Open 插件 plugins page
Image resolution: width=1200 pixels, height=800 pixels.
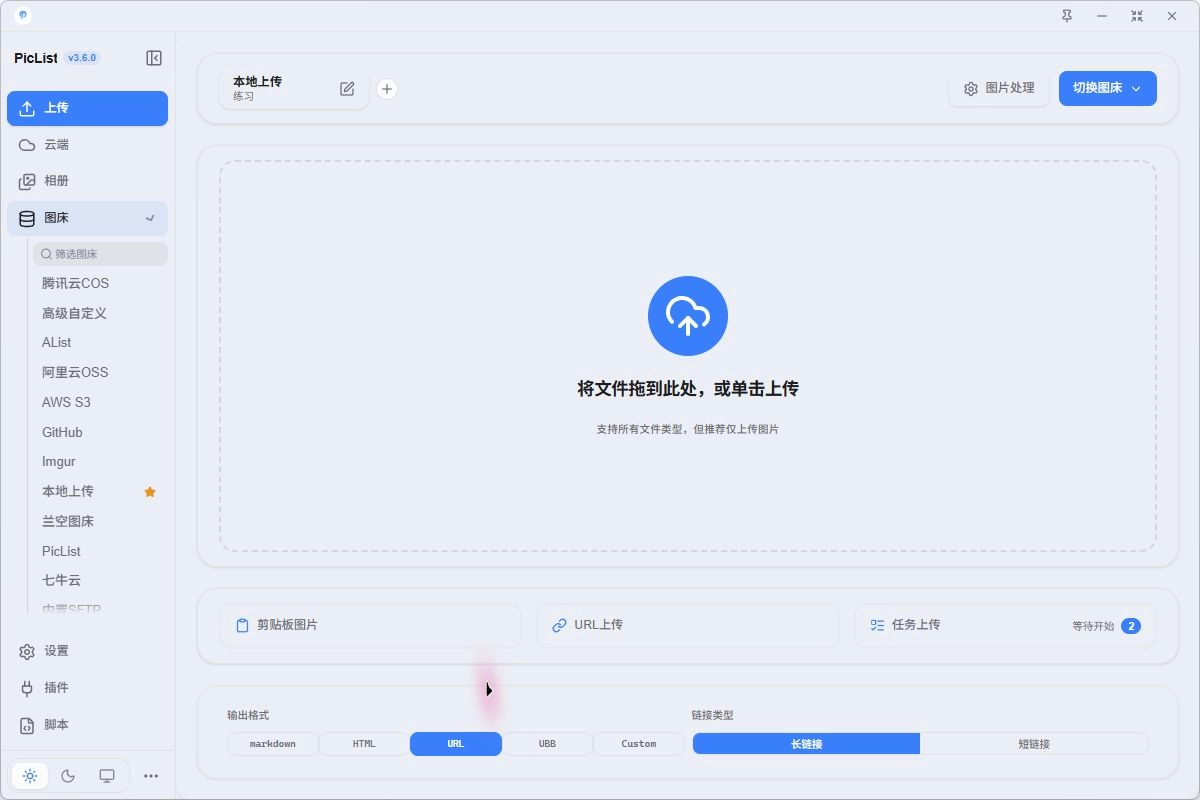click(x=87, y=688)
